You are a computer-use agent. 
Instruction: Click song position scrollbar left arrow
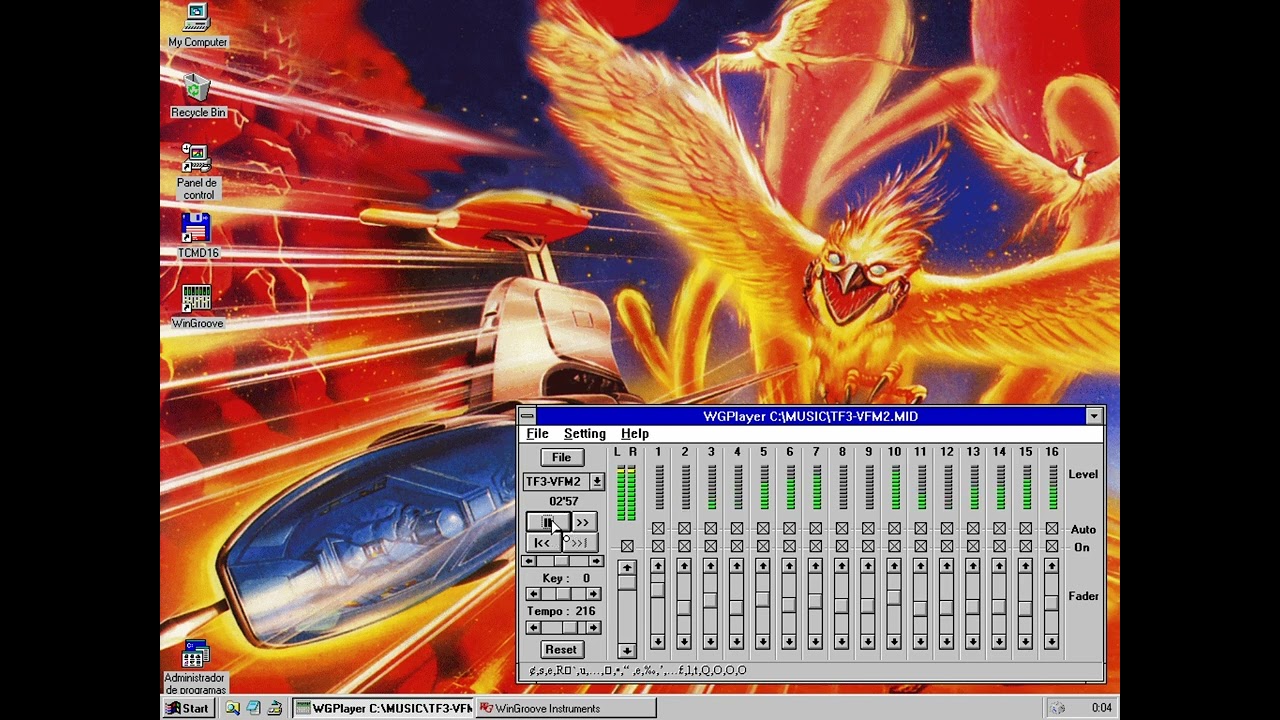pyautogui.click(x=530, y=561)
